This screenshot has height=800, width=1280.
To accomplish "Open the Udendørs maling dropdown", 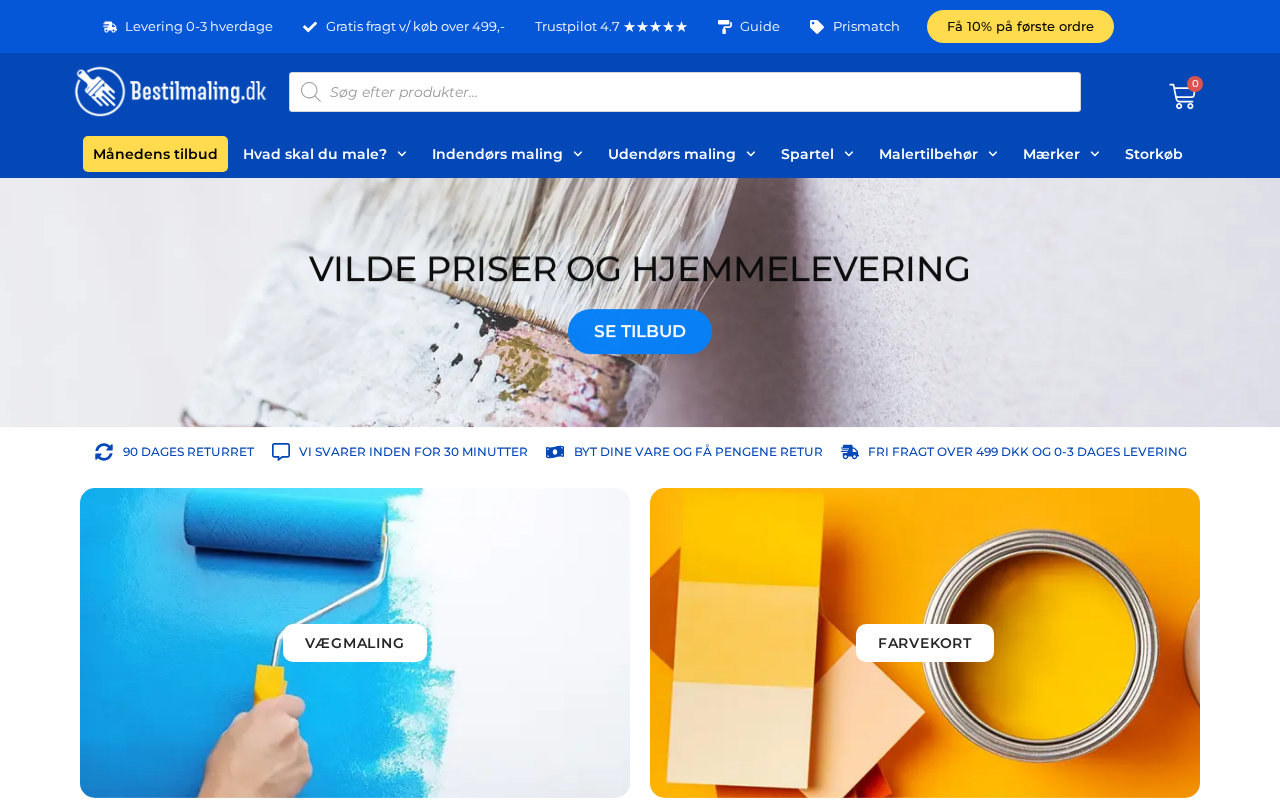I will coord(682,154).
